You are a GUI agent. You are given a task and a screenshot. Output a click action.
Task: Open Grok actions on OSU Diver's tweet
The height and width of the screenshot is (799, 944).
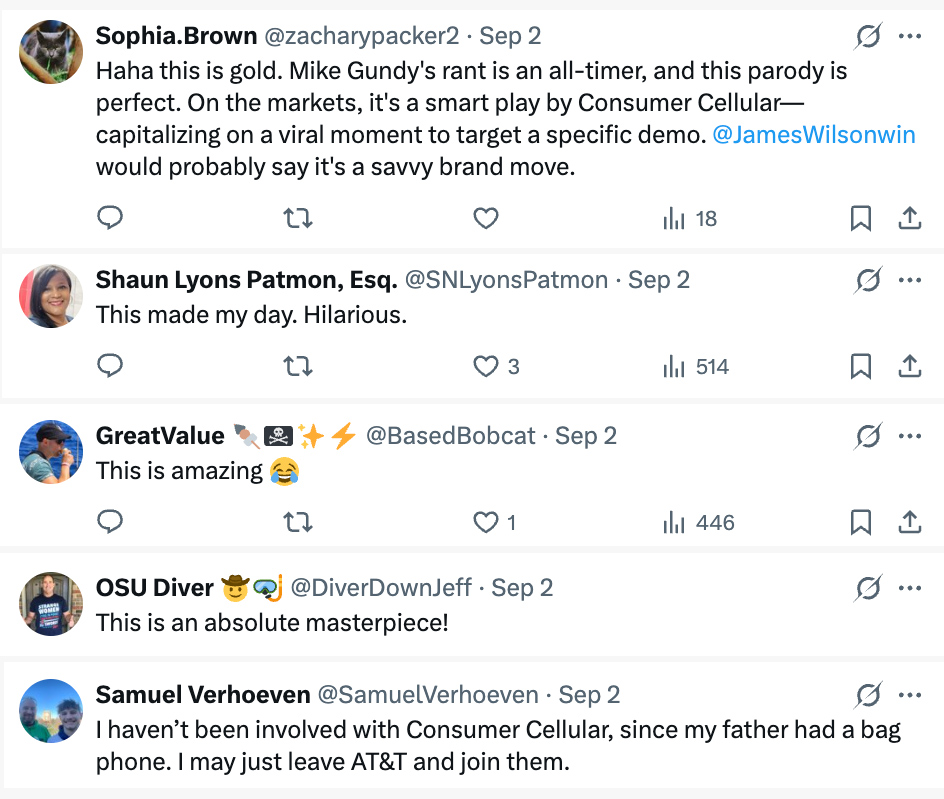(869, 587)
